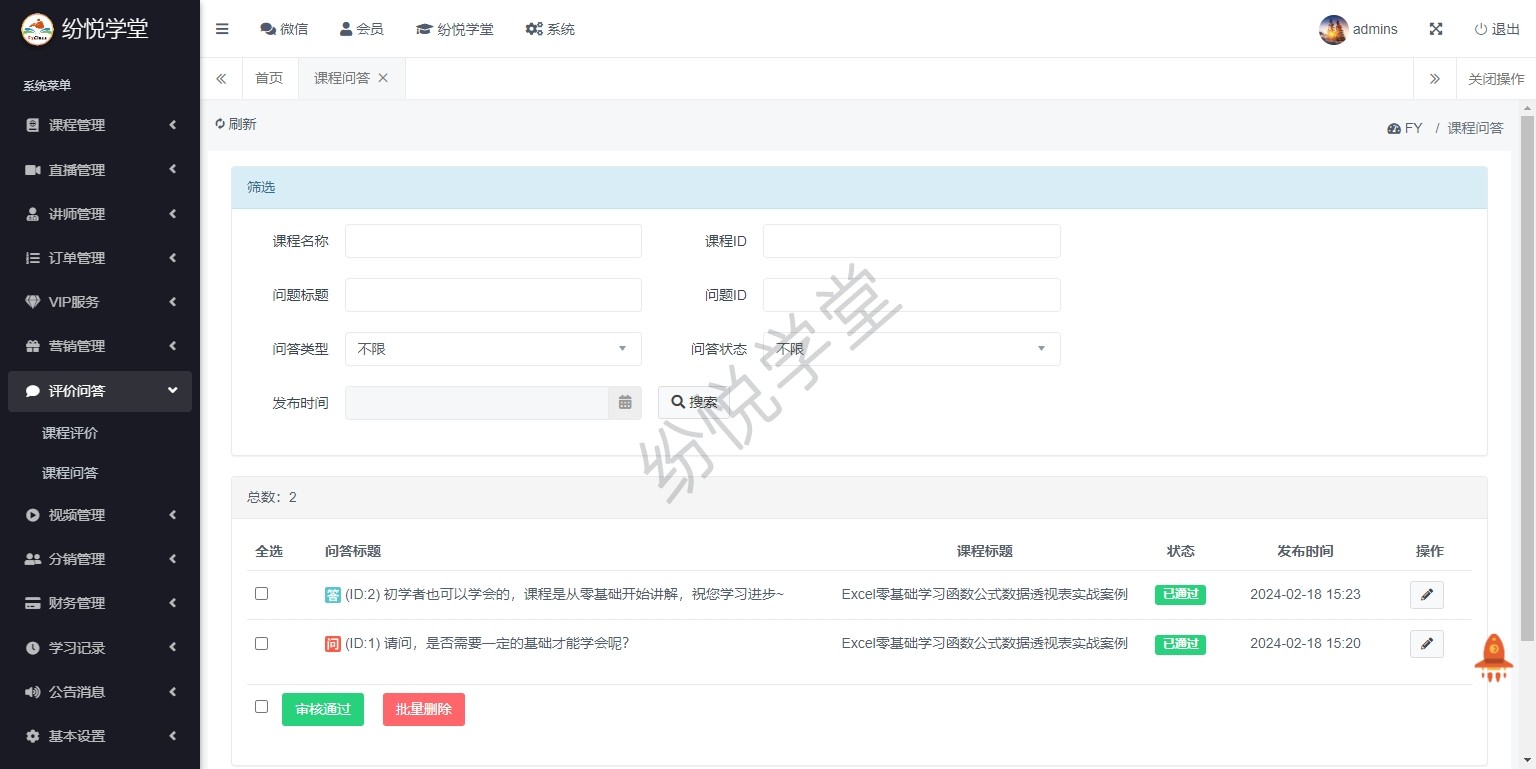1536x769 pixels.
Task: Click the rocket back-to-top icon
Action: 1494,658
